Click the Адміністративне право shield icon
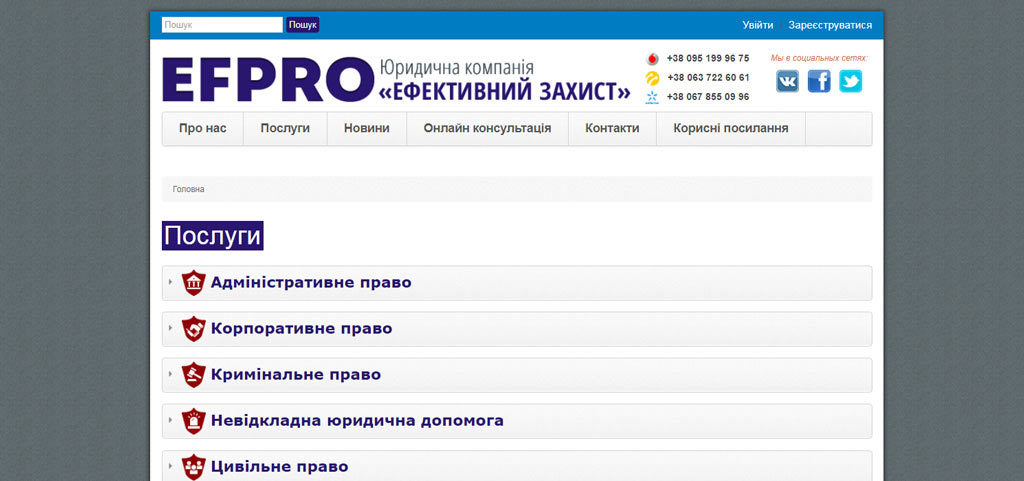Image resolution: width=1024 pixels, height=481 pixels. (193, 283)
